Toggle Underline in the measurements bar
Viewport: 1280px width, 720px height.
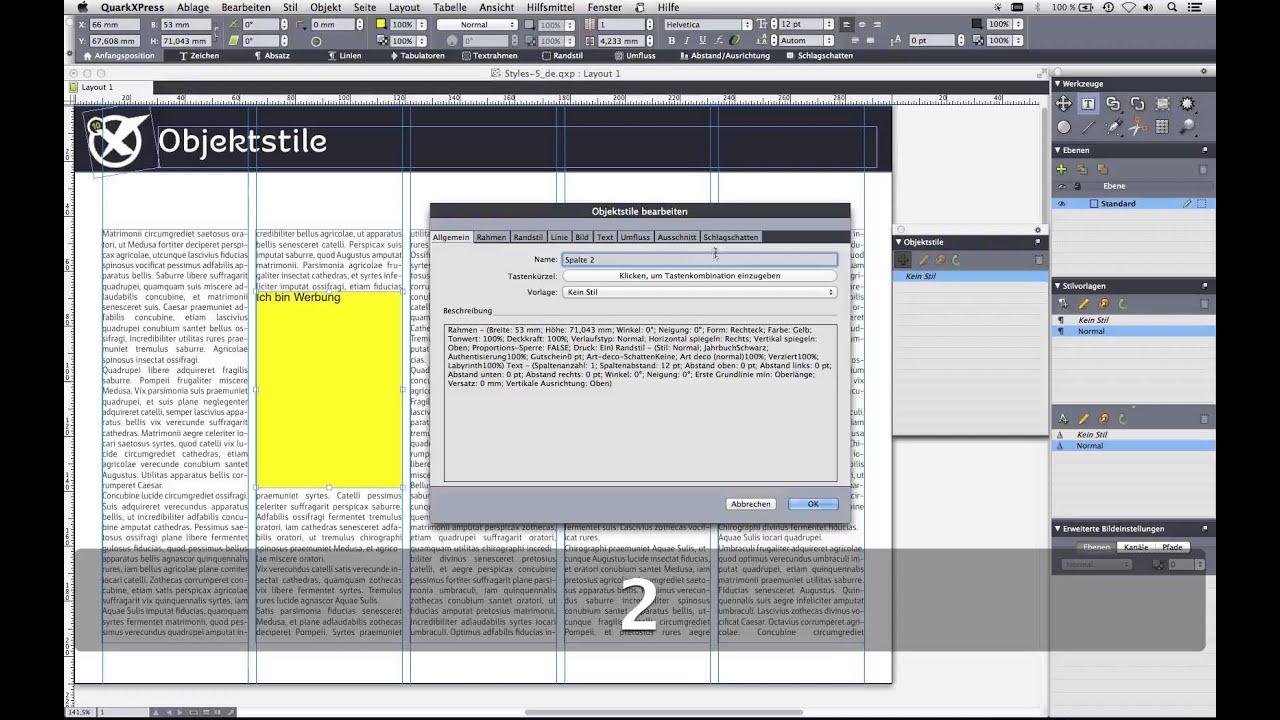click(702, 41)
